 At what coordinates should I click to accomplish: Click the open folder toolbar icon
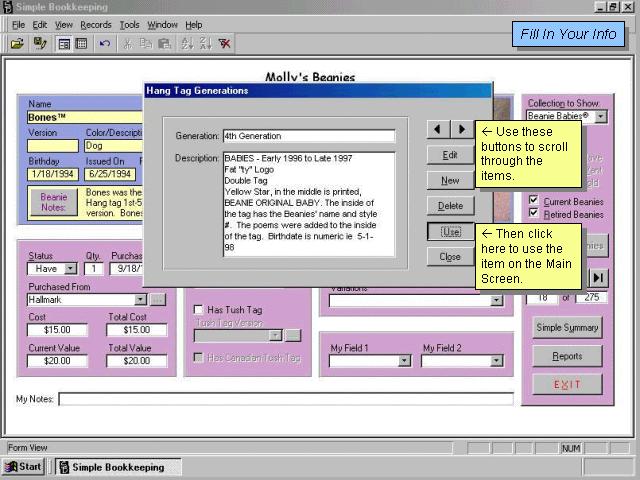(17, 44)
